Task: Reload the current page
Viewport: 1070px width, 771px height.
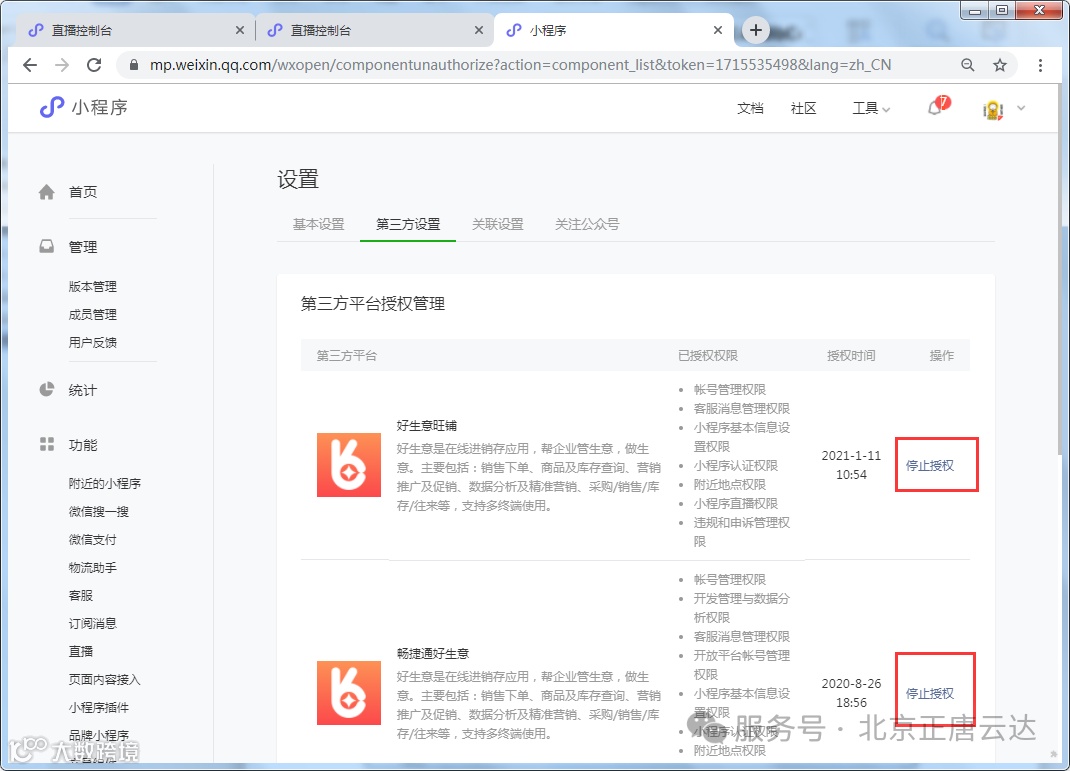Action: click(94, 65)
